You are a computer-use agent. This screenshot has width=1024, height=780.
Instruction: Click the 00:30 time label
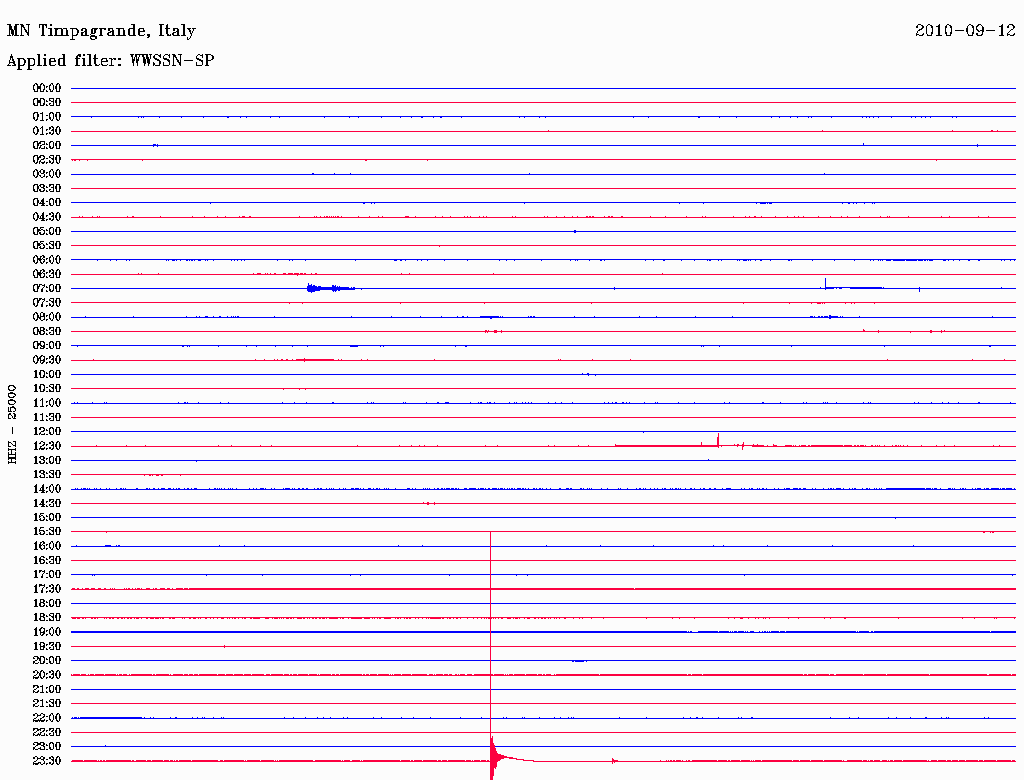coord(47,103)
